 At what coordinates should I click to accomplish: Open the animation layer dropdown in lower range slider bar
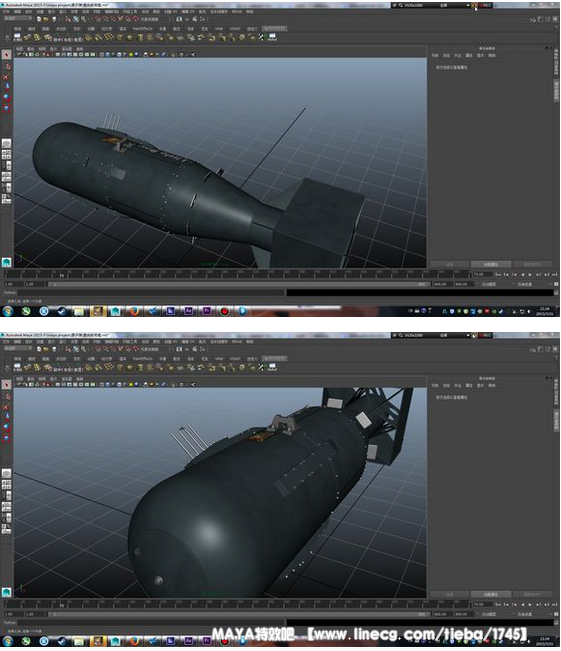[x=492, y=614]
